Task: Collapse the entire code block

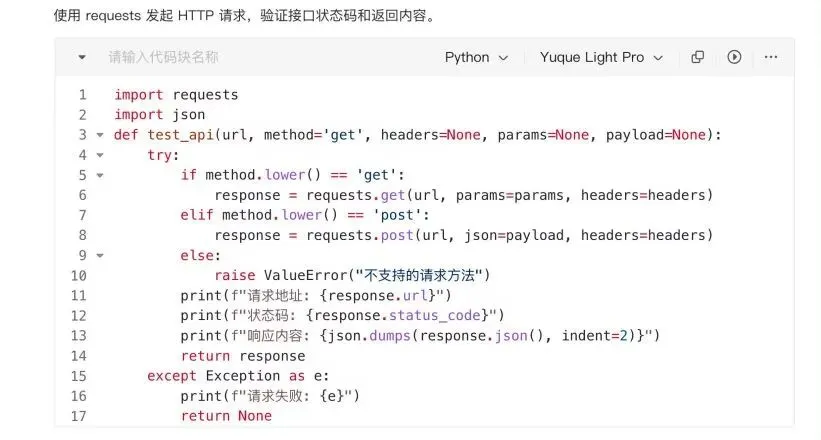Action: point(82,58)
